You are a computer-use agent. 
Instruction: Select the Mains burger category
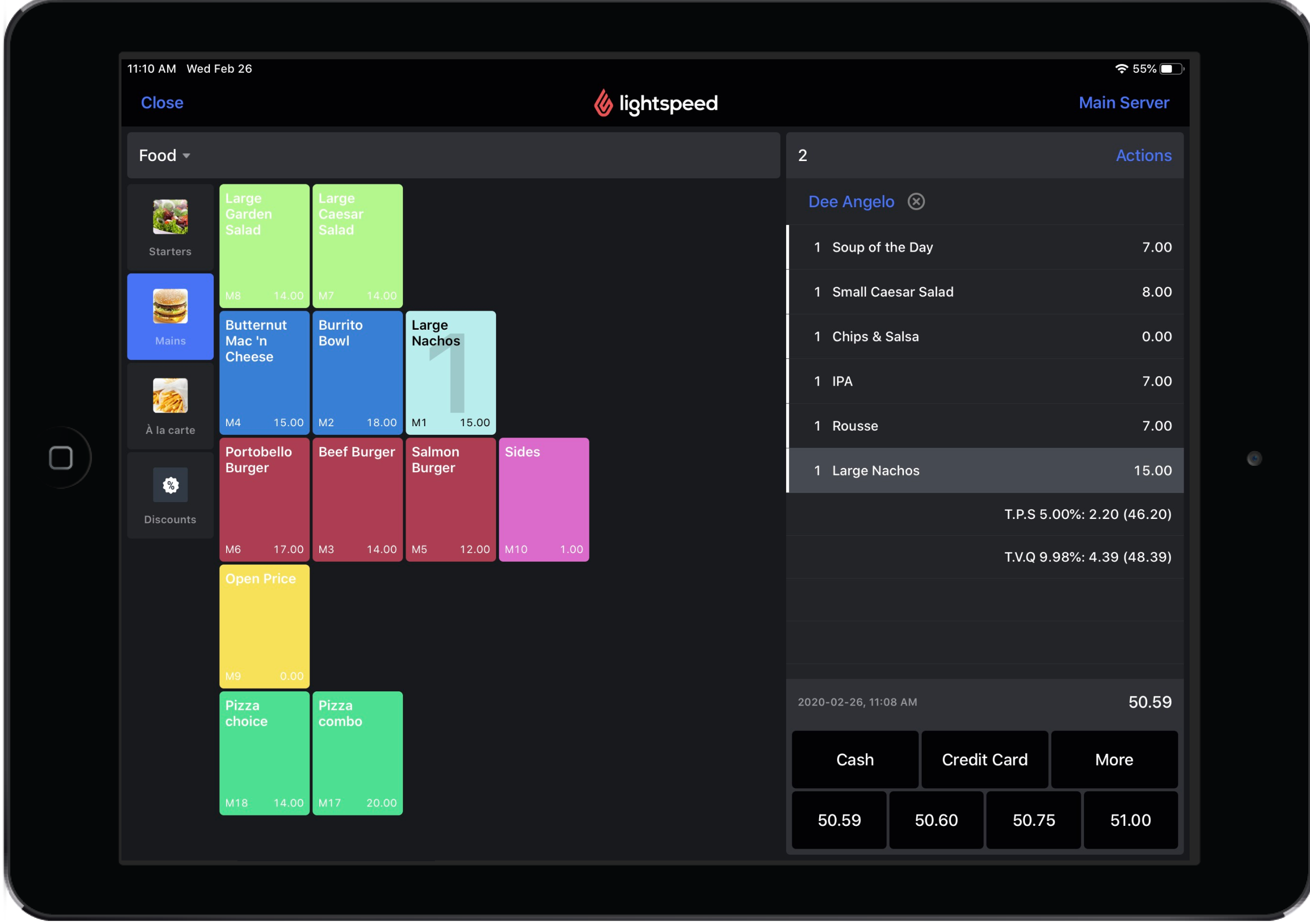coord(170,317)
